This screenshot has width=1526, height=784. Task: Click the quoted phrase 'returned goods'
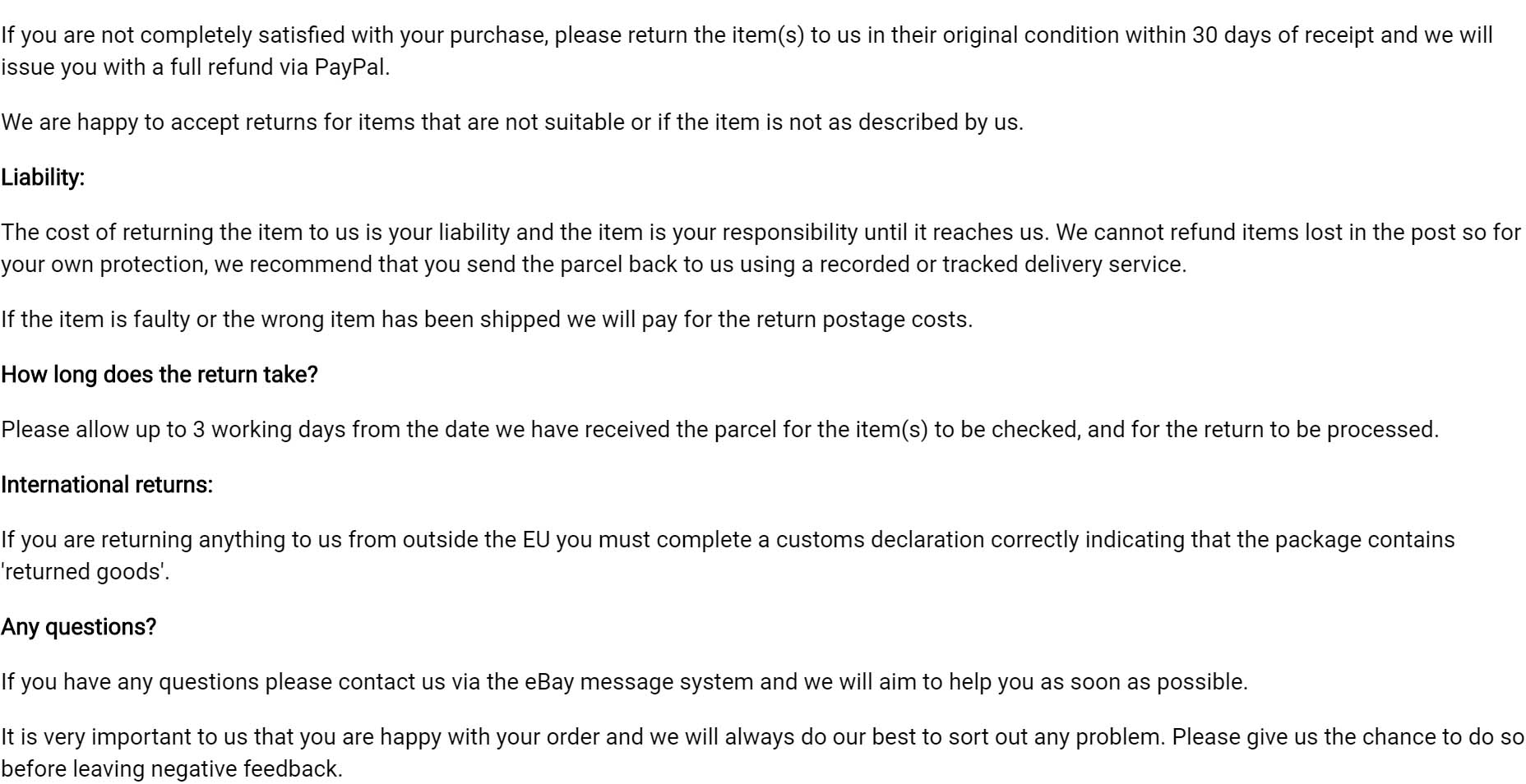coord(82,572)
